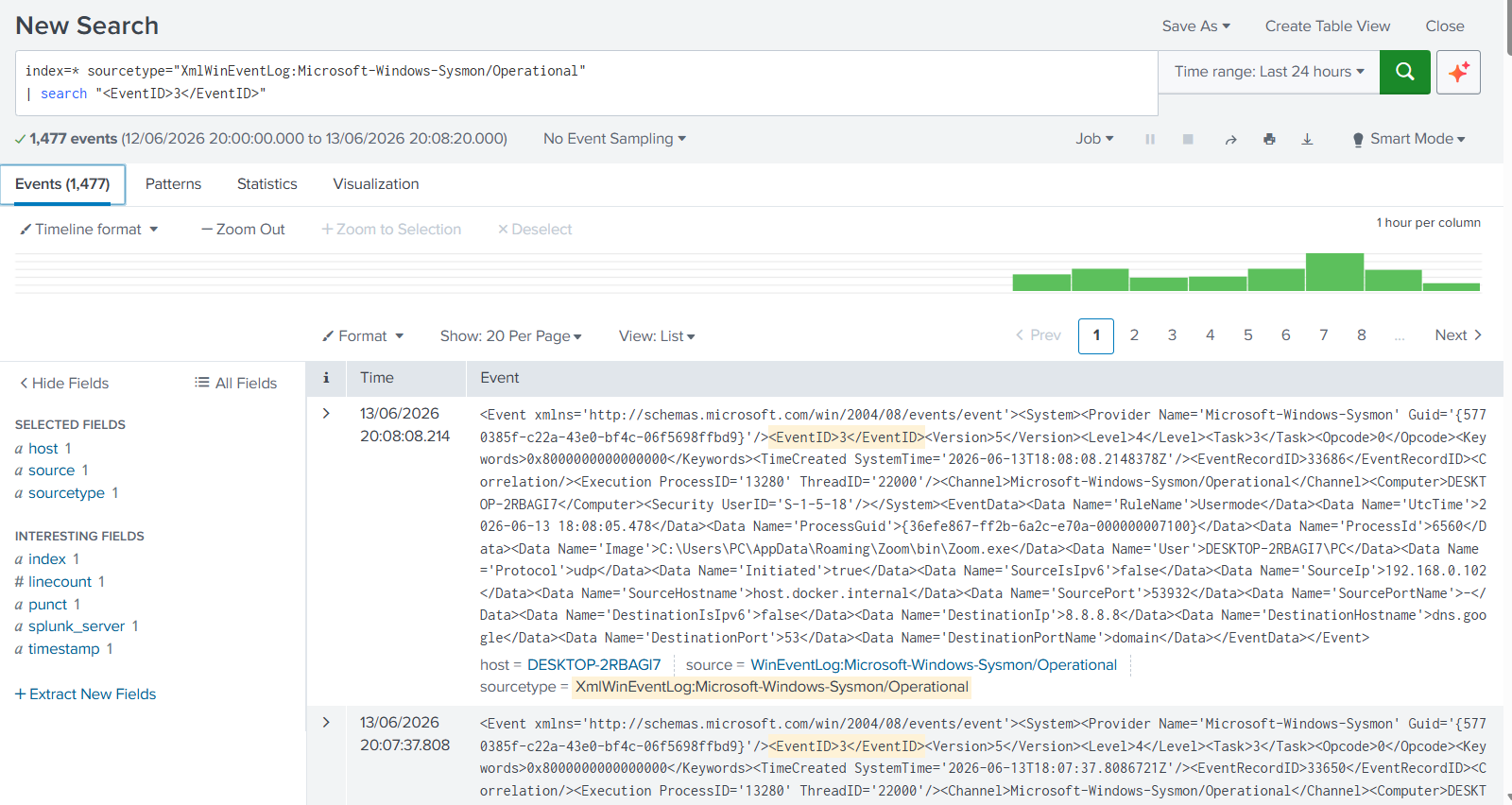The image size is (1512, 805).
Task: Open the timestamp interesting field
Action: click(x=64, y=649)
